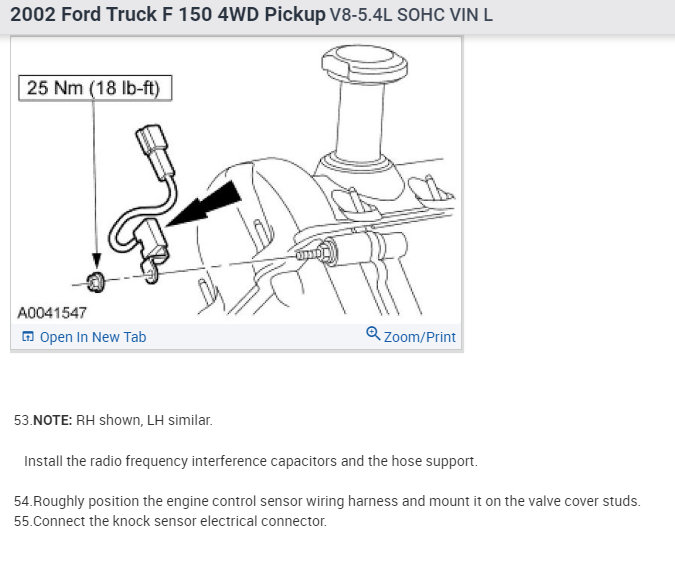This screenshot has height=569, width=675.
Task: Click the A0041547 diagram reference number
Action: click(x=52, y=313)
